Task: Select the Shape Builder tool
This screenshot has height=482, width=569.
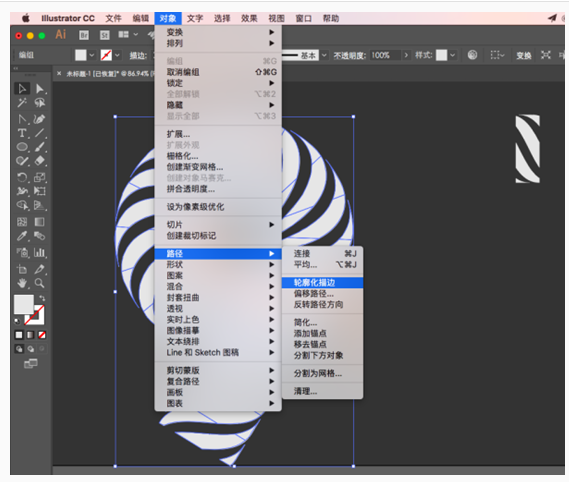Action: (x=22, y=205)
